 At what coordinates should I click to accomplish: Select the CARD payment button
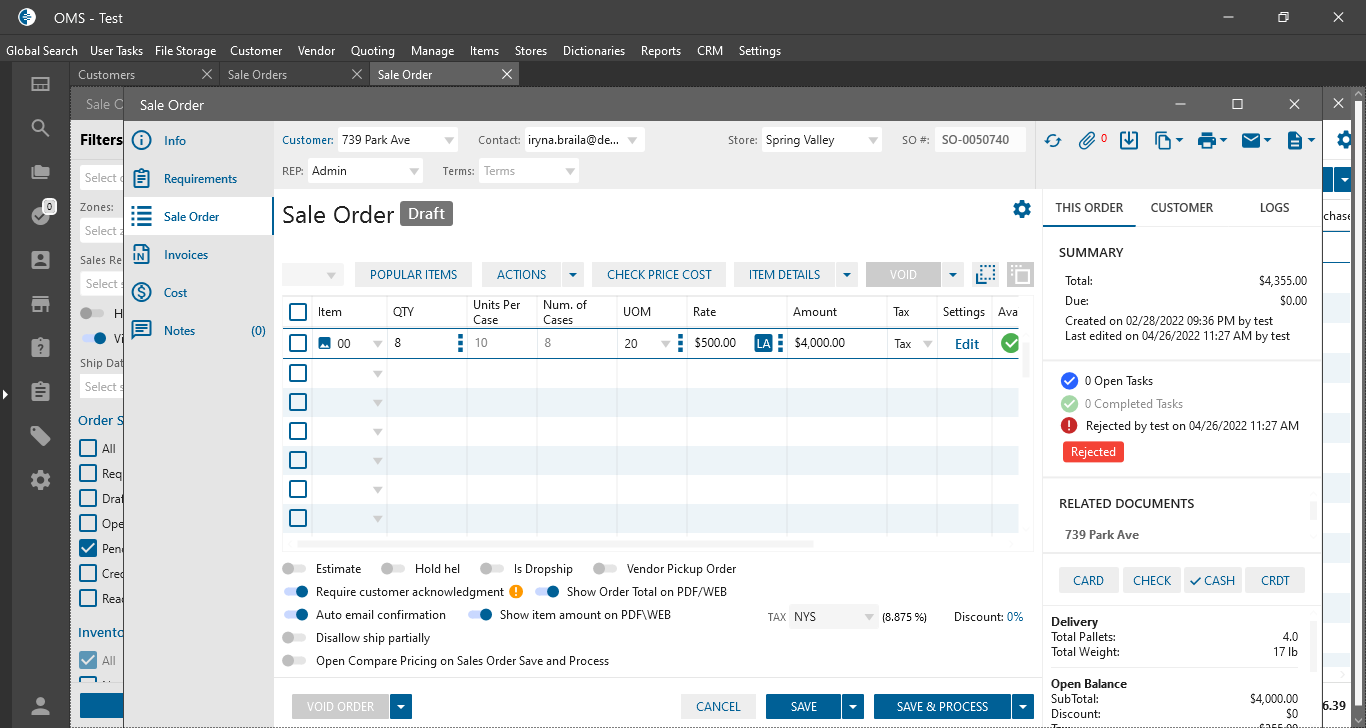click(1088, 581)
